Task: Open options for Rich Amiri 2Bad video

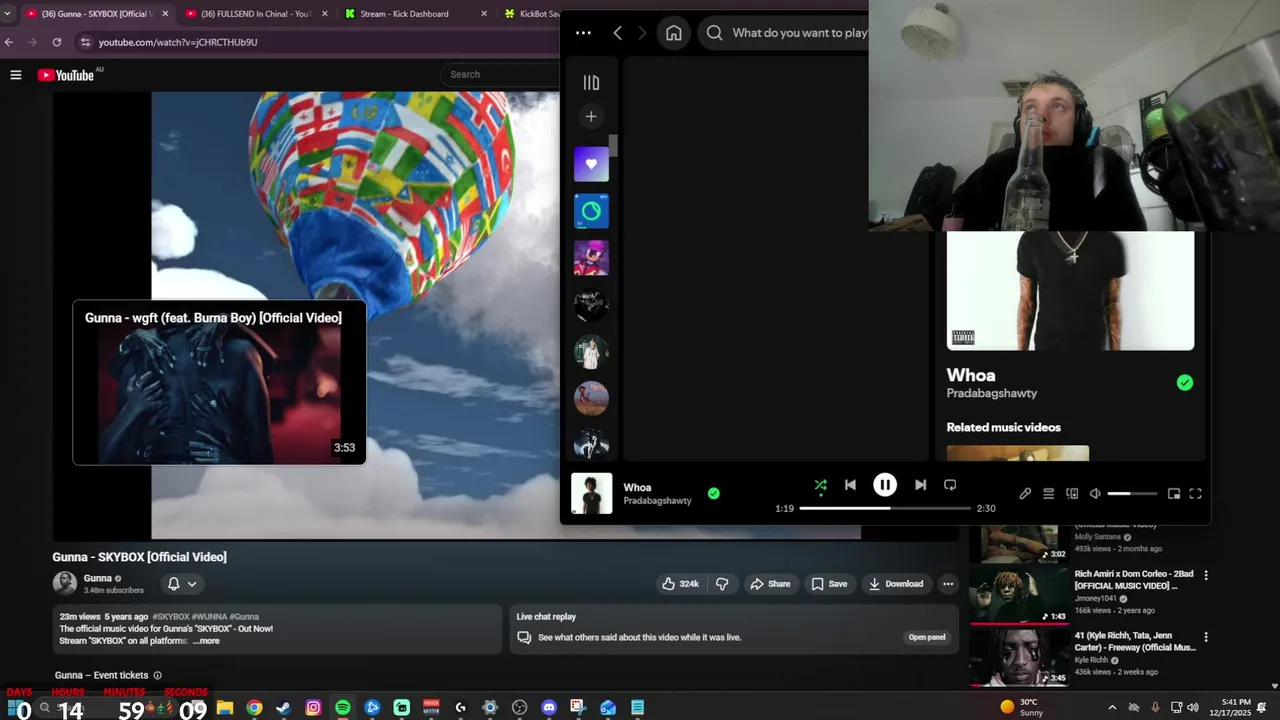Action: tap(1206, 575)
